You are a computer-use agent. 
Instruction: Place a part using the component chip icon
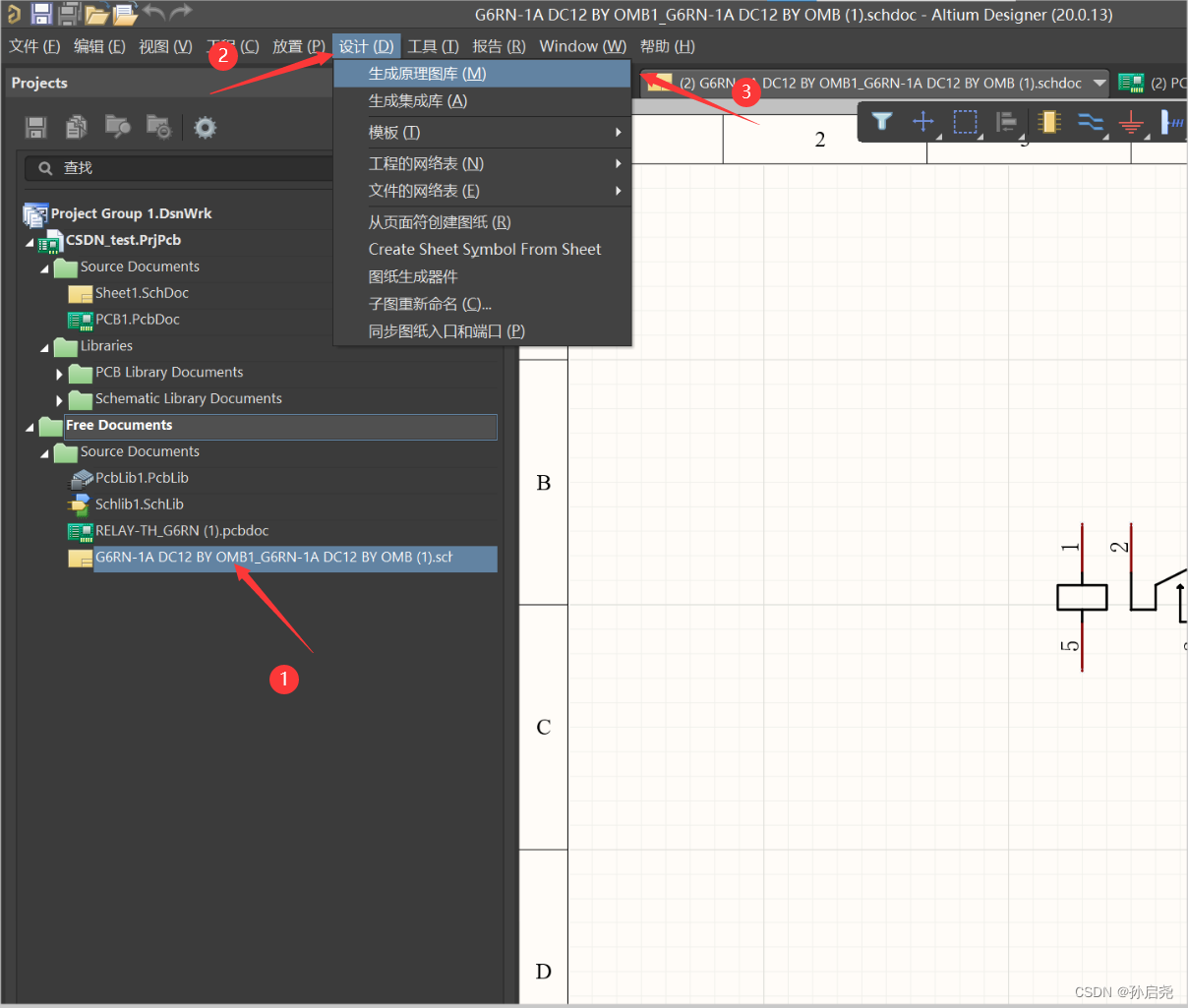[x=1049, y=121]
